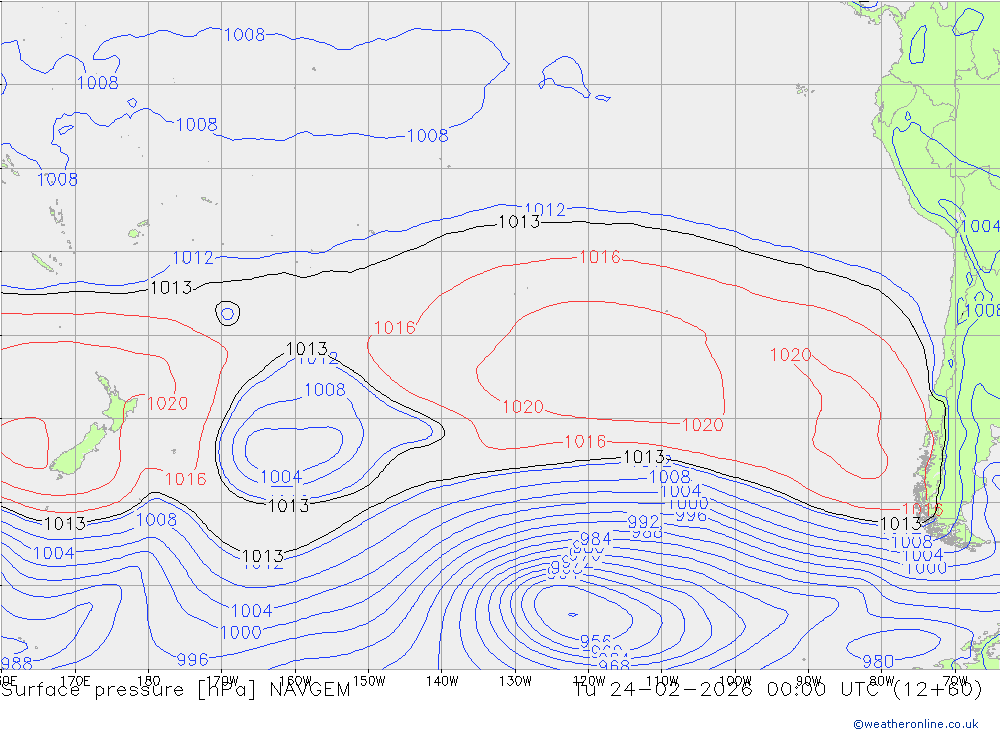Click the 110W longitude label
1000x733 pixels.
[x=662, y=681]
